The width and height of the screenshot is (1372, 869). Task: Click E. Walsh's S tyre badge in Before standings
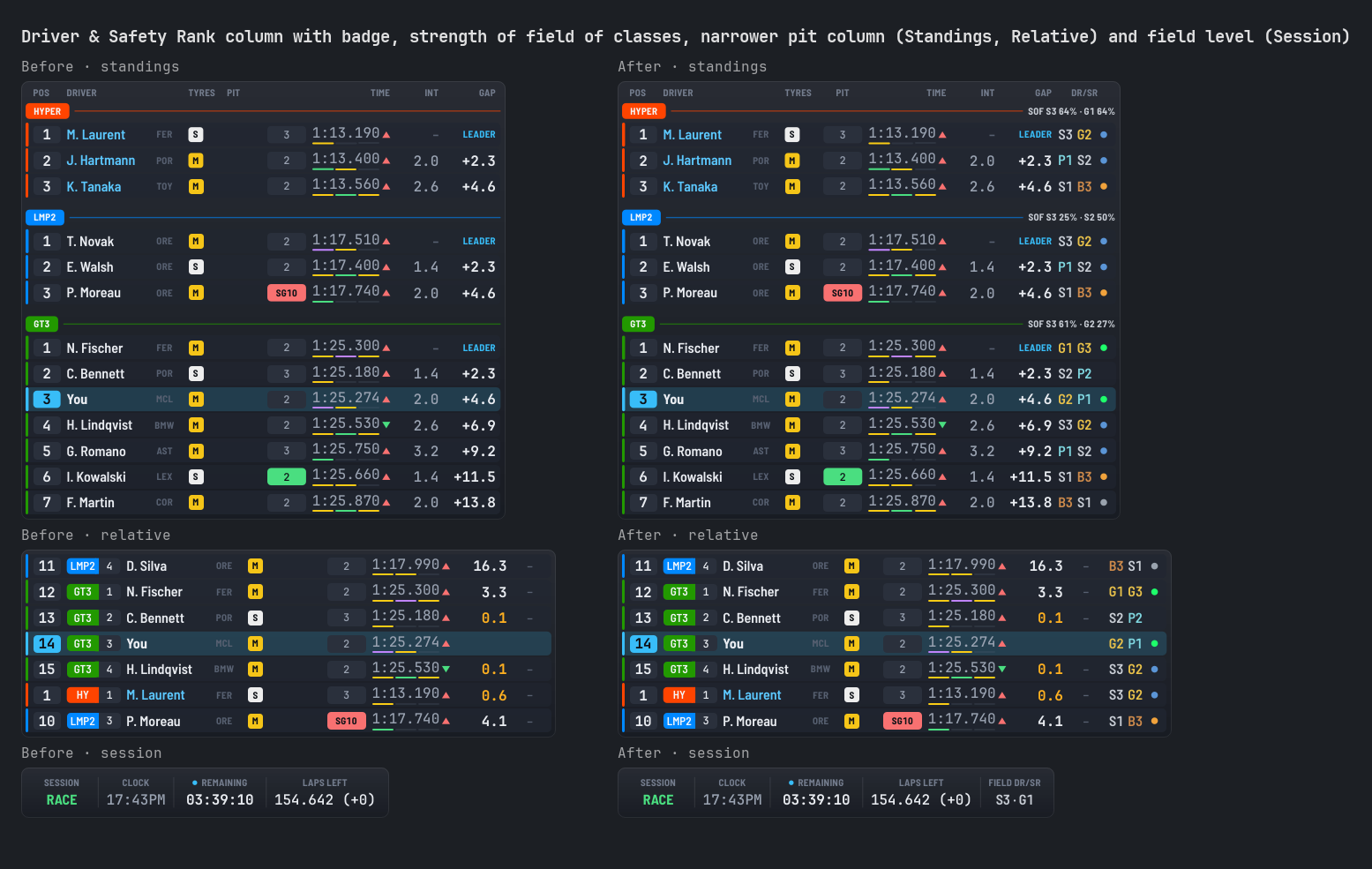click(196, 266)
